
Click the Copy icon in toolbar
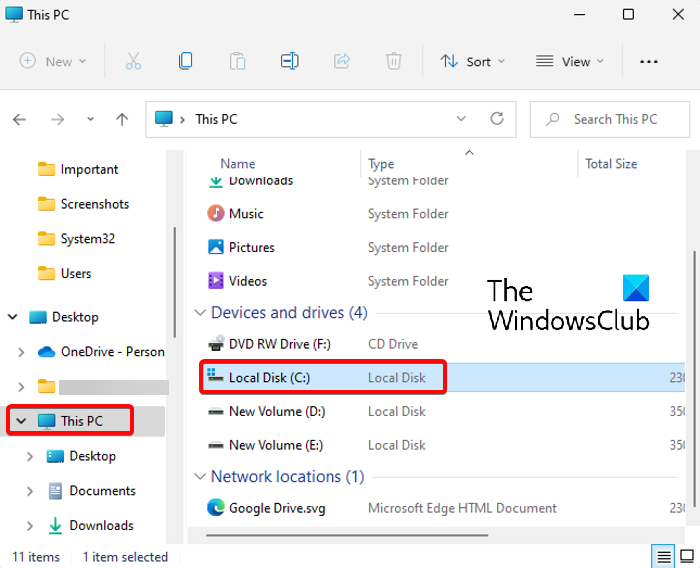185,61
